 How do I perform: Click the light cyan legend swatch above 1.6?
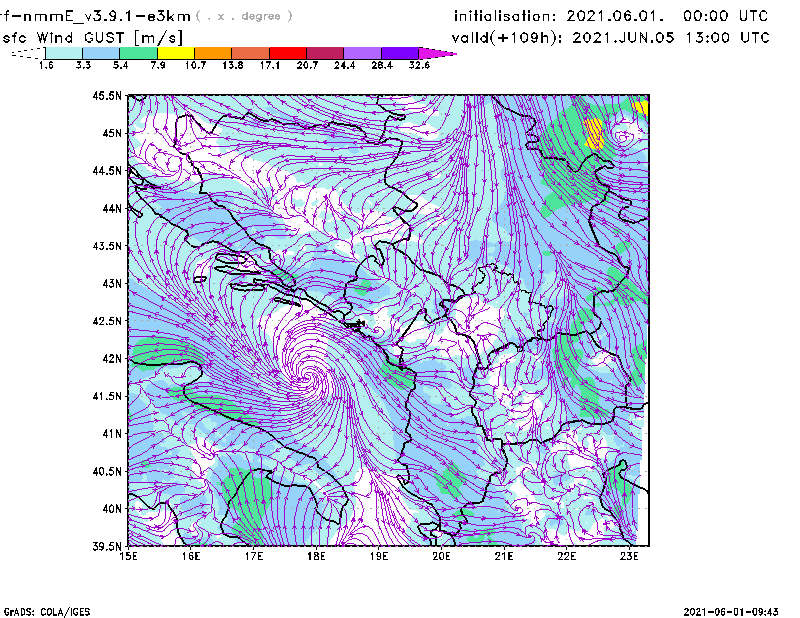pos(64,53)
